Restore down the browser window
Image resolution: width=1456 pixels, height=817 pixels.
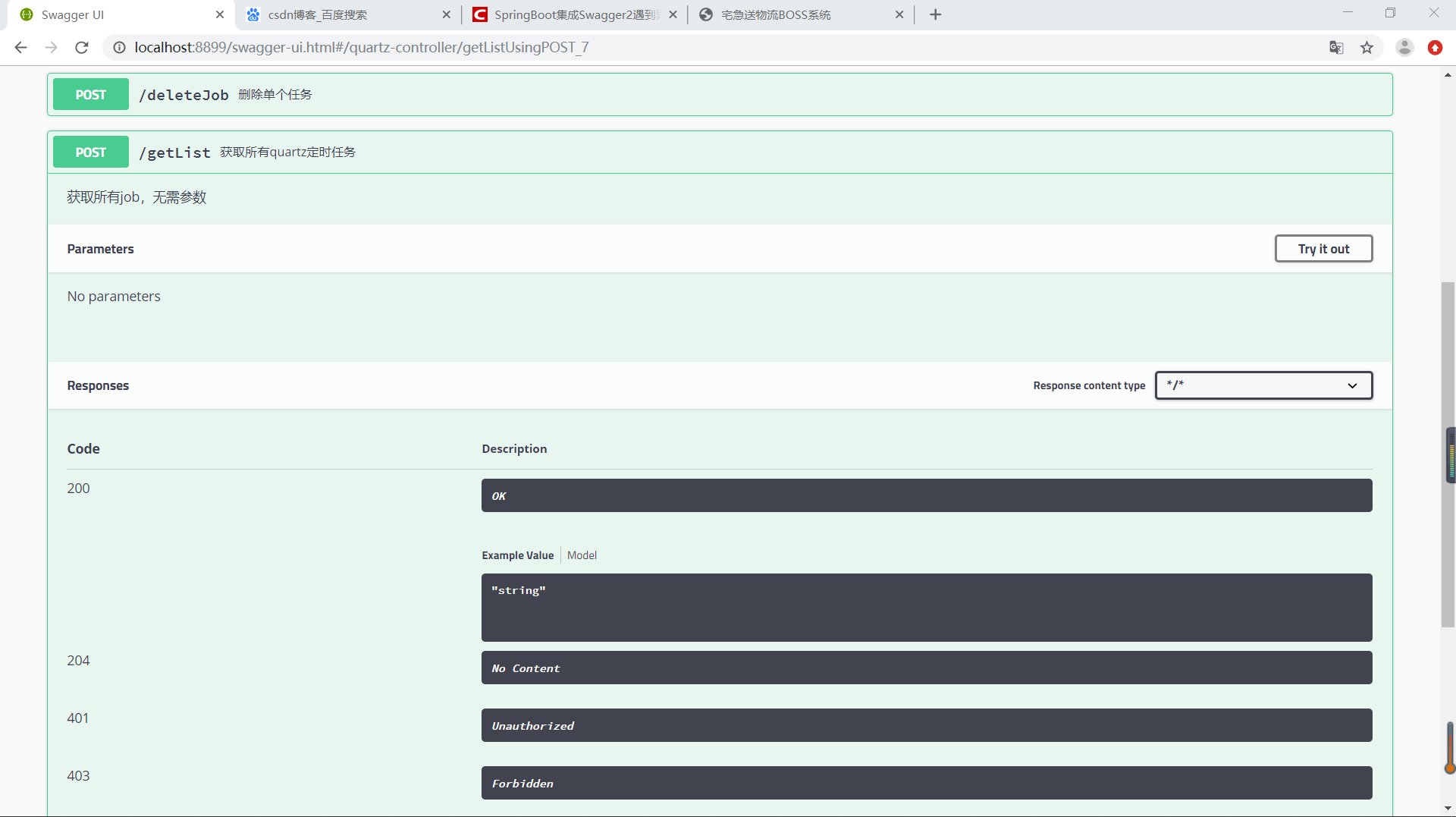tap(1390, 13)
